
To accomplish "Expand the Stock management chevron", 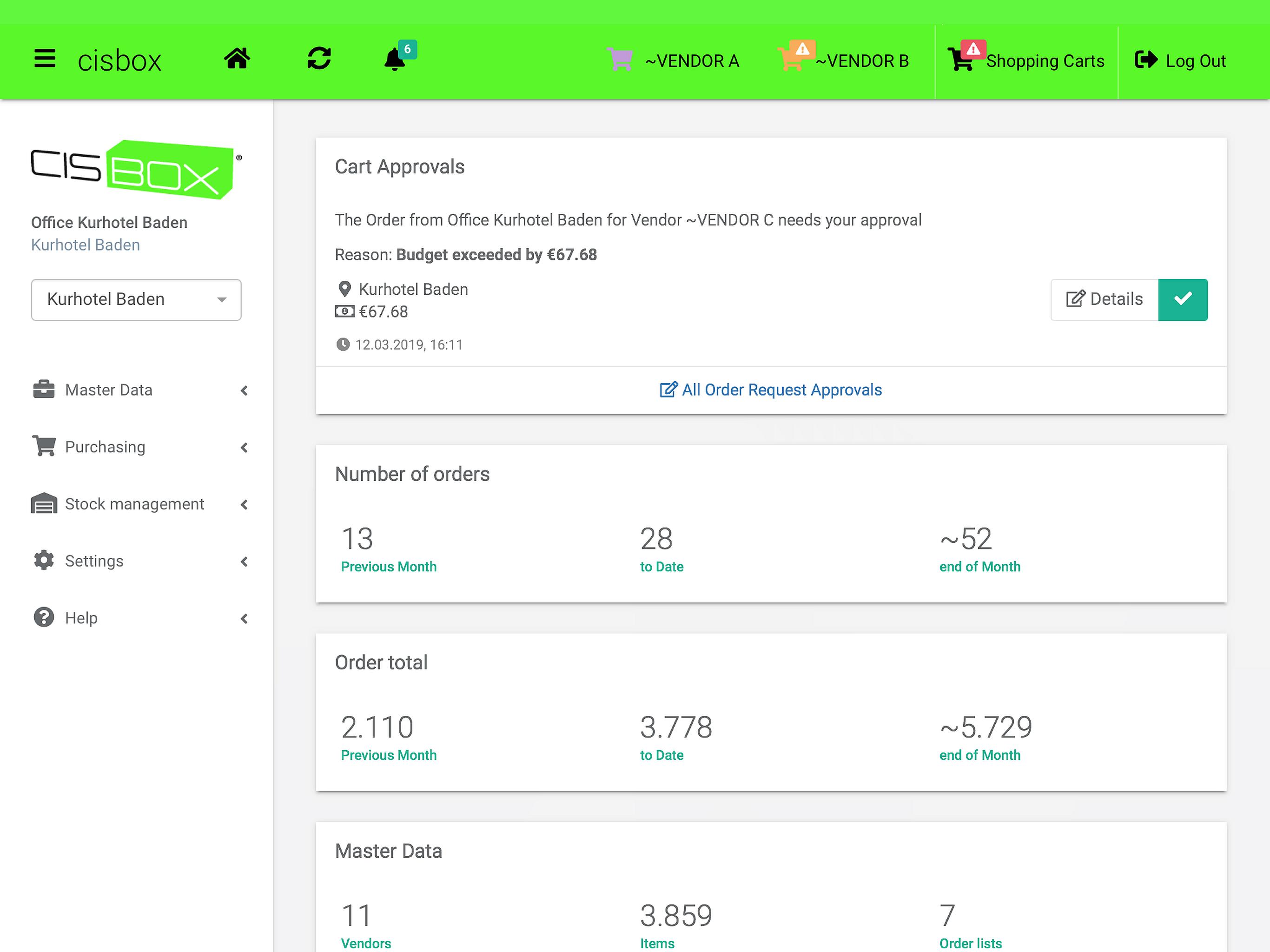I will (x=244, y=504).
